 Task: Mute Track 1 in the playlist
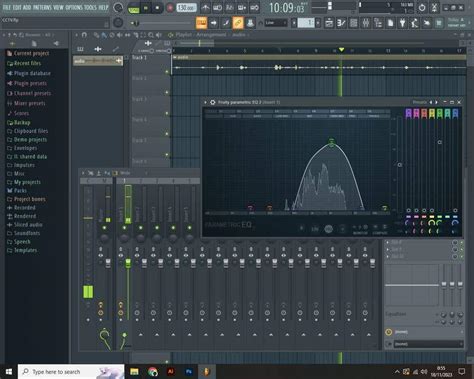167,72
